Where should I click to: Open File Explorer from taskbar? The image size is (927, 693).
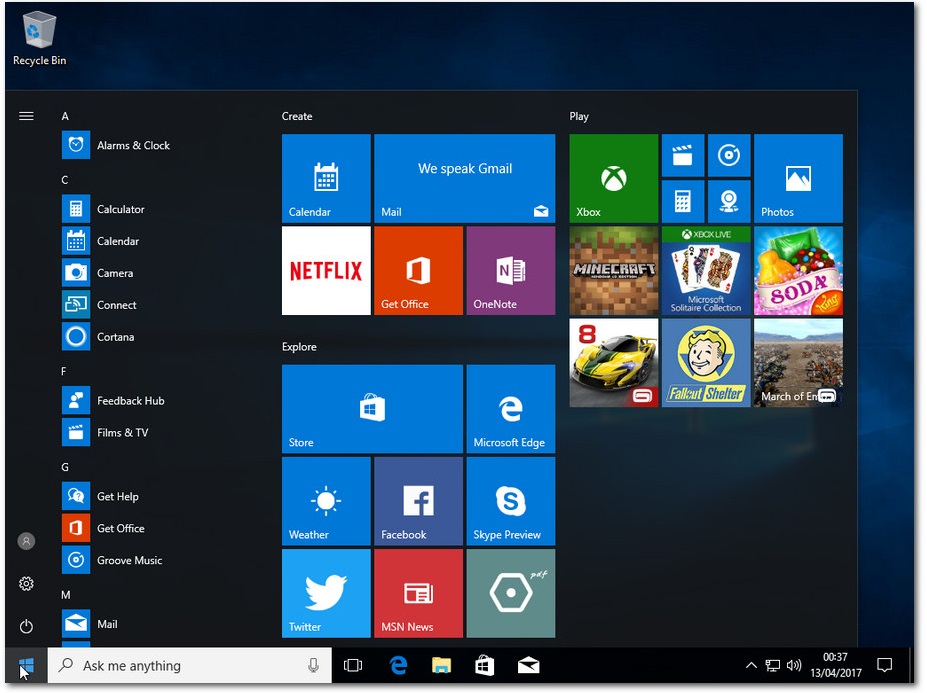pos(442,666)
